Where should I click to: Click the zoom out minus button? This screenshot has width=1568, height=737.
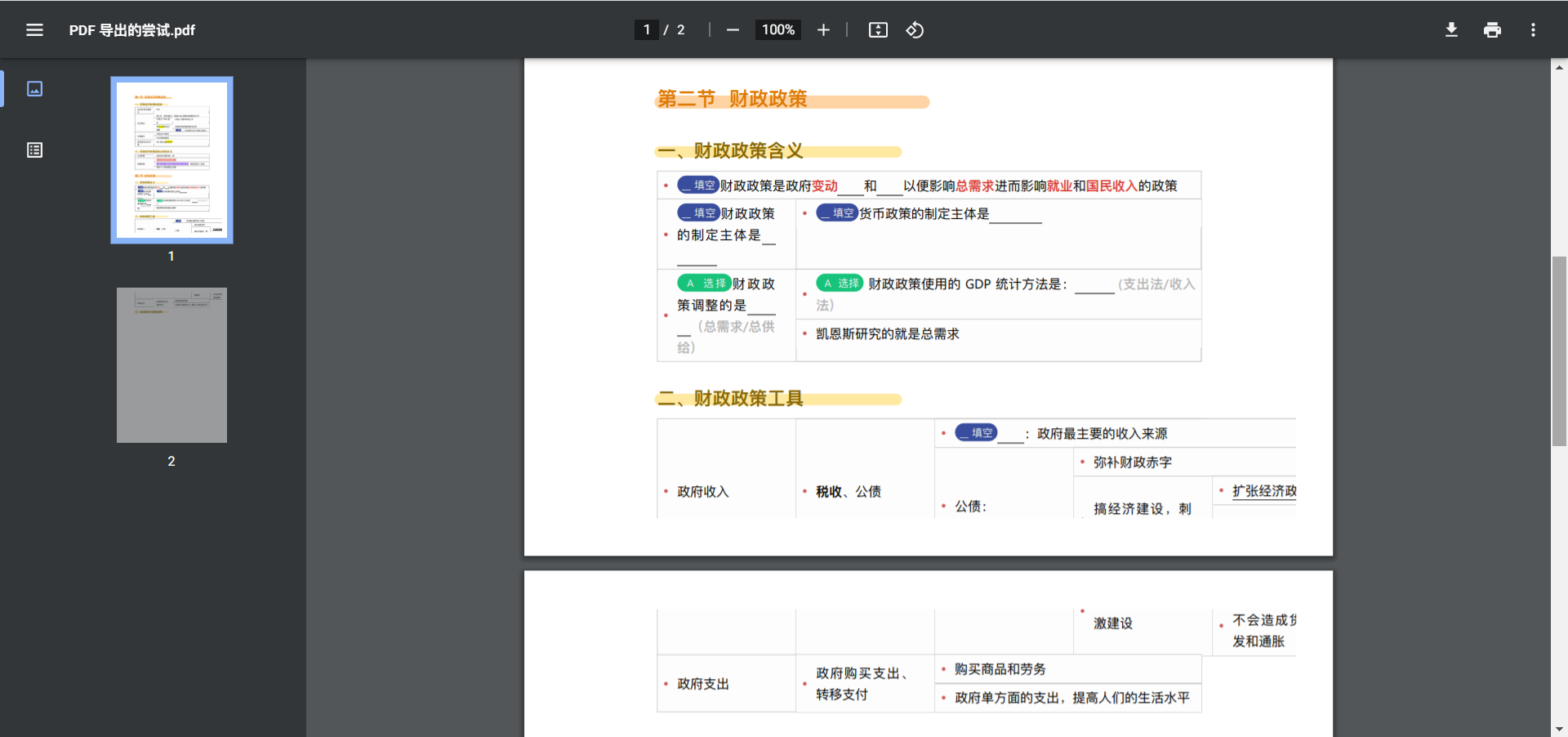coord(733,30)
